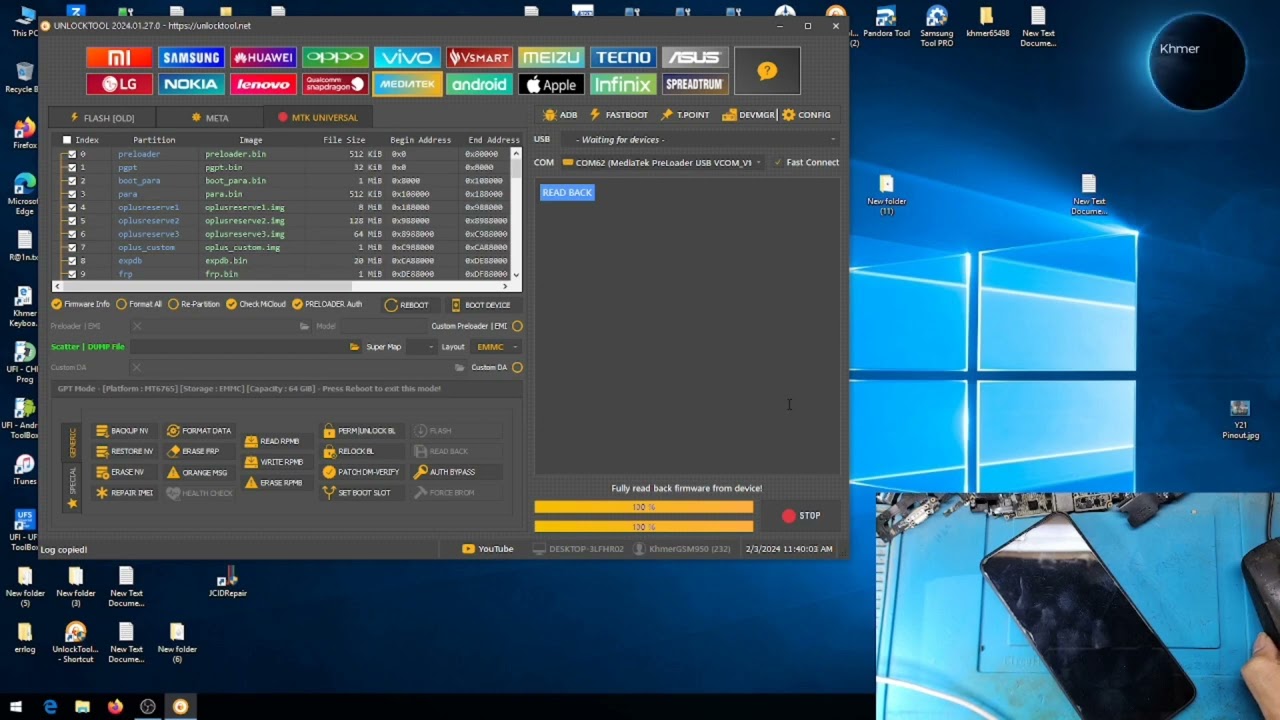Click the upper 100% progress bar
Screen dimensions: 1280x720
[x=643, y=507]
